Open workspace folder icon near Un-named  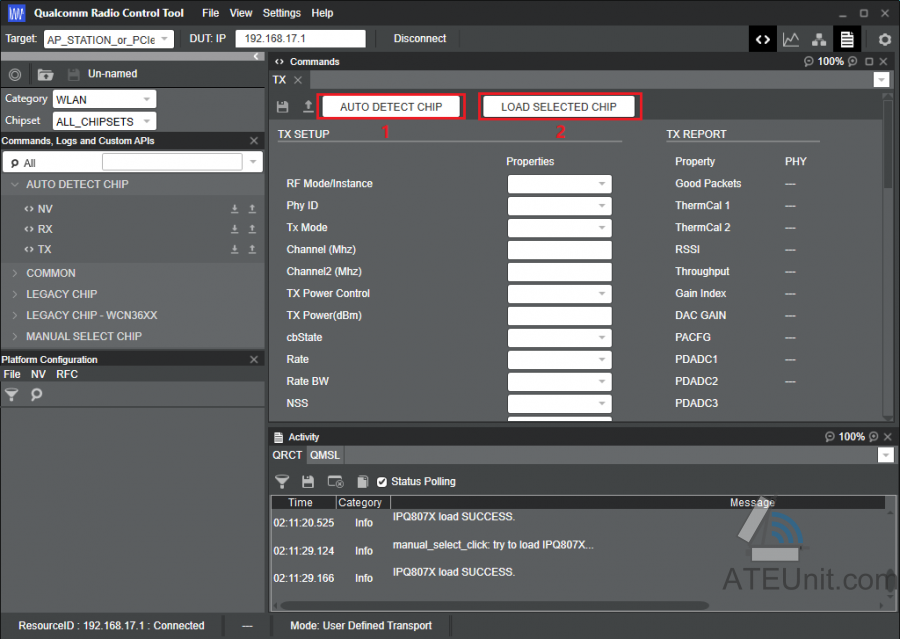click(x=45, y=74)
